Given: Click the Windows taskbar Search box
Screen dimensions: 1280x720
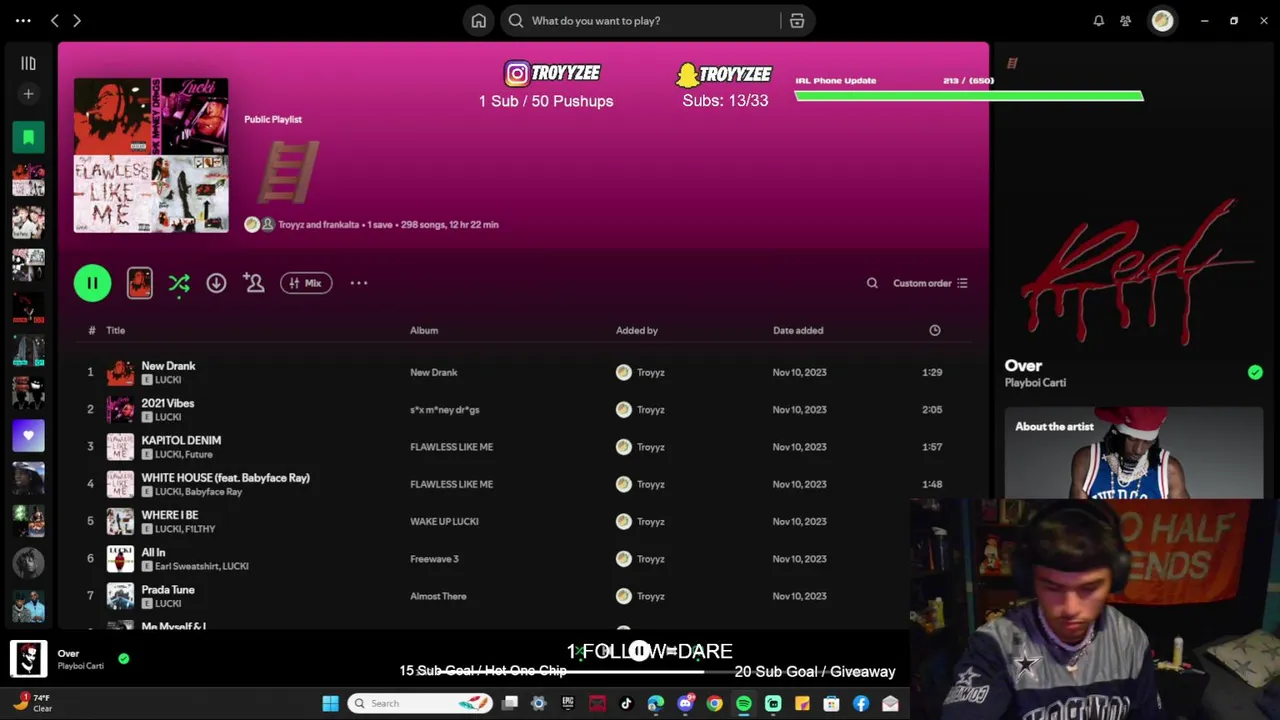Looking at the screenshot, I should coord(420,703).
